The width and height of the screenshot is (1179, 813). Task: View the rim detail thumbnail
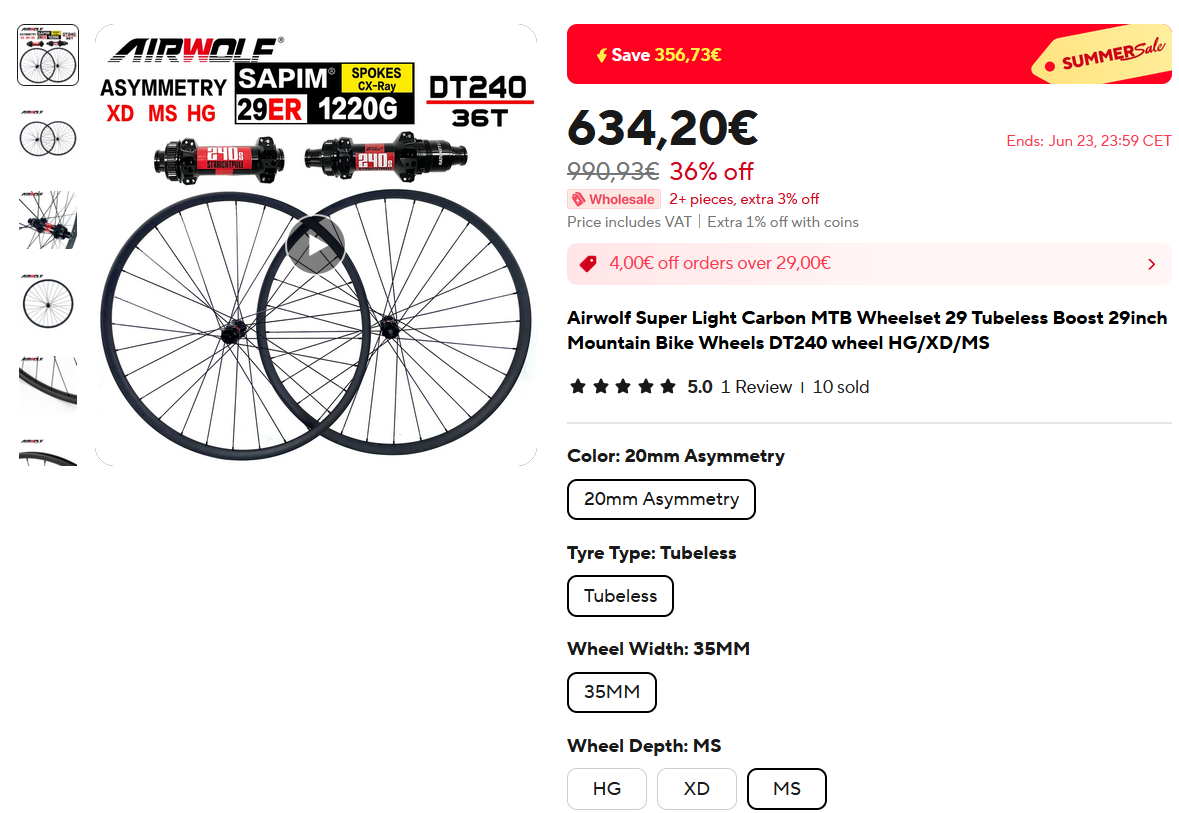coord(48,383)
